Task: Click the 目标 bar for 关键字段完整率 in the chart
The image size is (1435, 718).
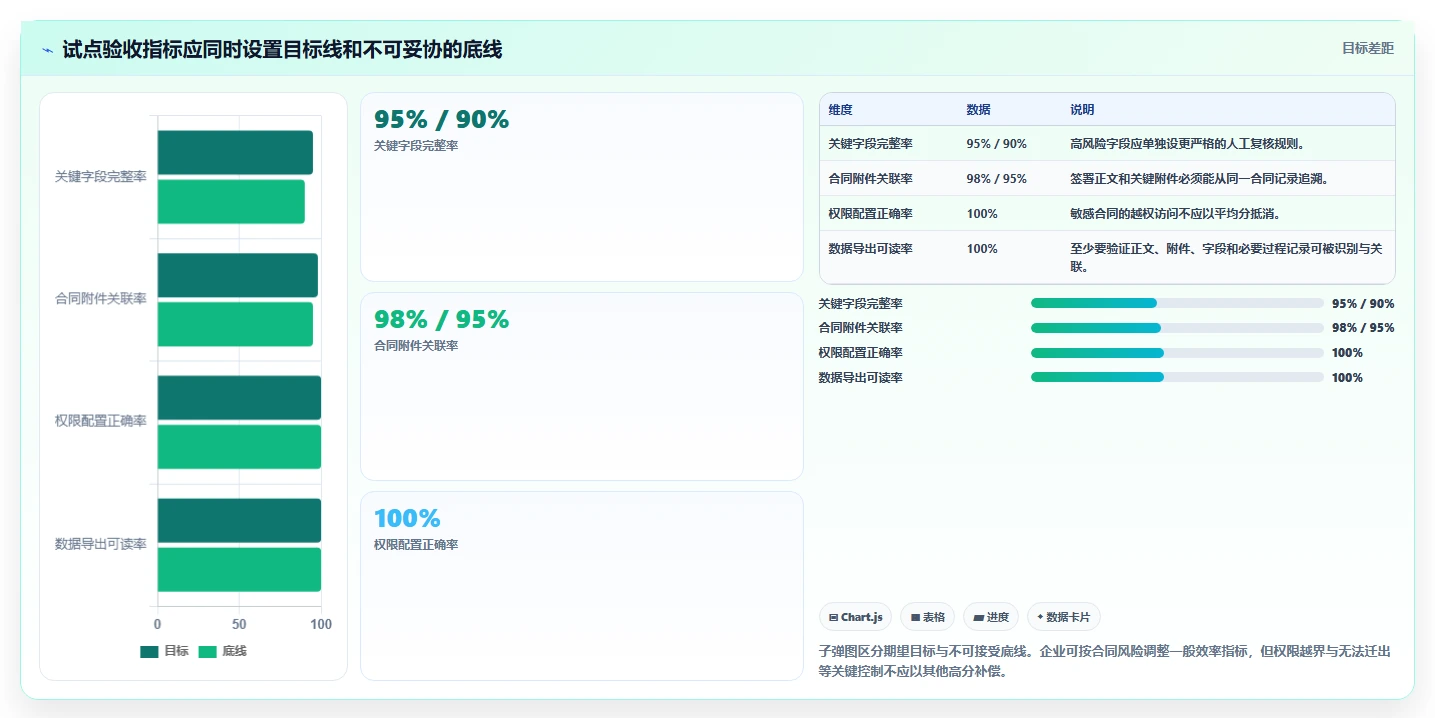Action: coord(235,153)
